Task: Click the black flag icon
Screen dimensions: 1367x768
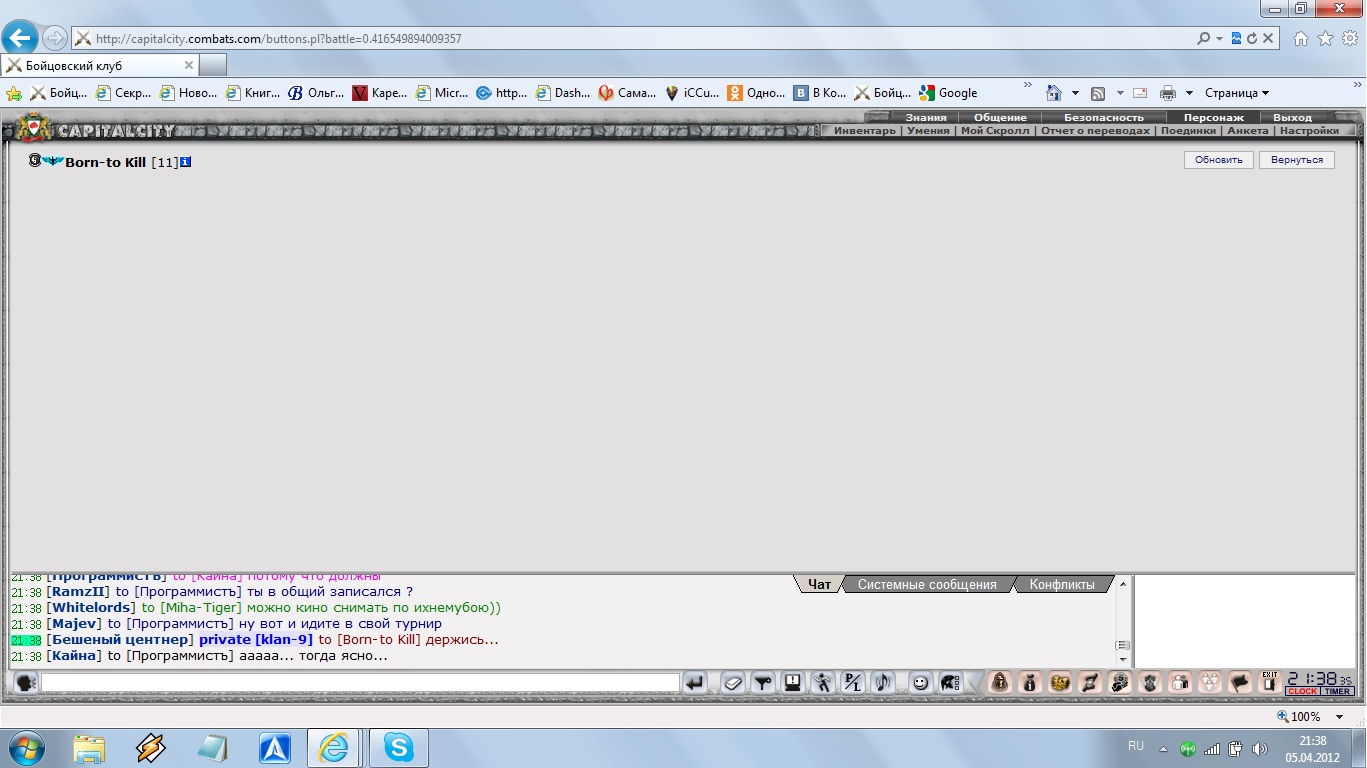Action: pyautogui.click(x=1240, y=683)
